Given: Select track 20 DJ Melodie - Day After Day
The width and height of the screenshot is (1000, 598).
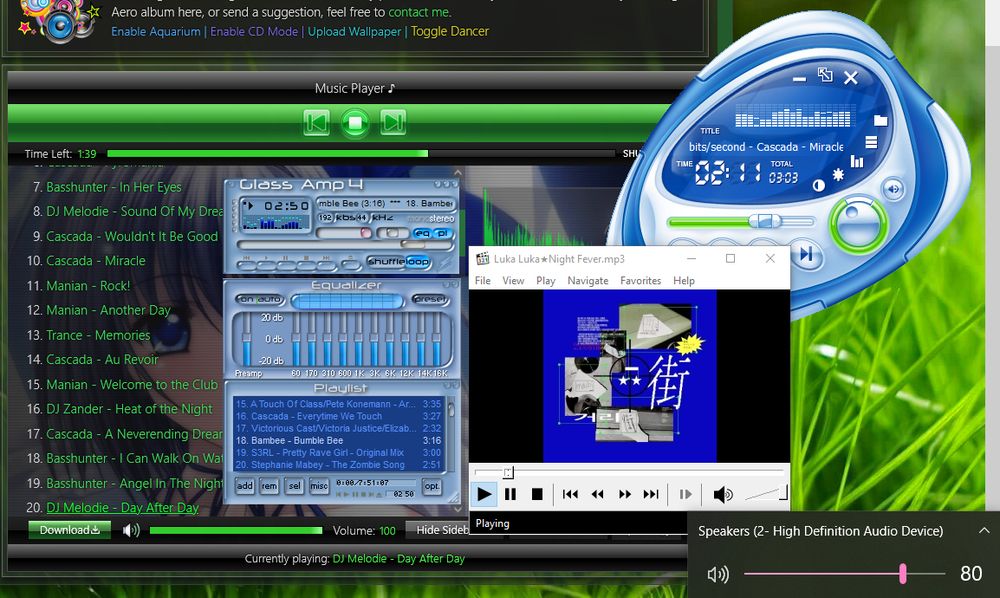Looking at the screenshot, I should tap(122, 508).
